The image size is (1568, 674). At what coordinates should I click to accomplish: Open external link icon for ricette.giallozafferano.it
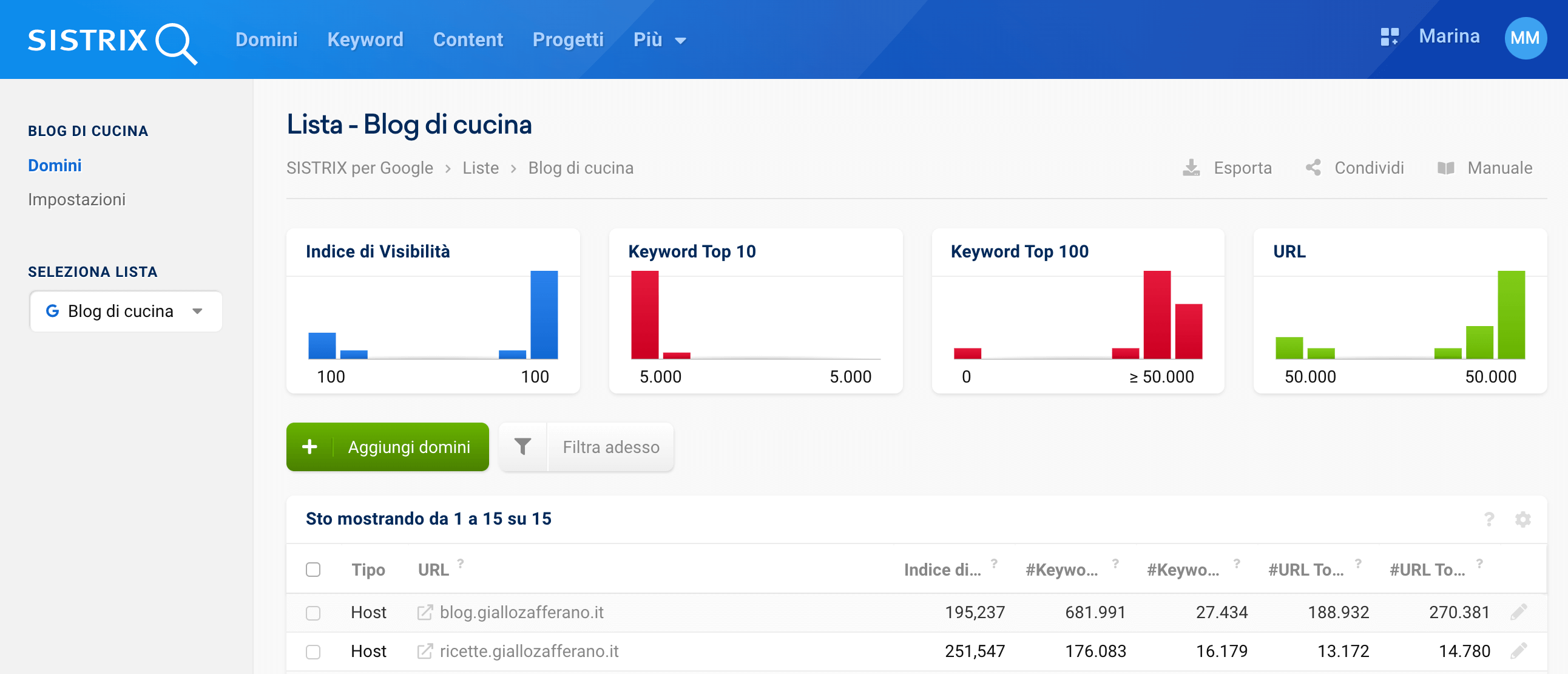(425, 651)
